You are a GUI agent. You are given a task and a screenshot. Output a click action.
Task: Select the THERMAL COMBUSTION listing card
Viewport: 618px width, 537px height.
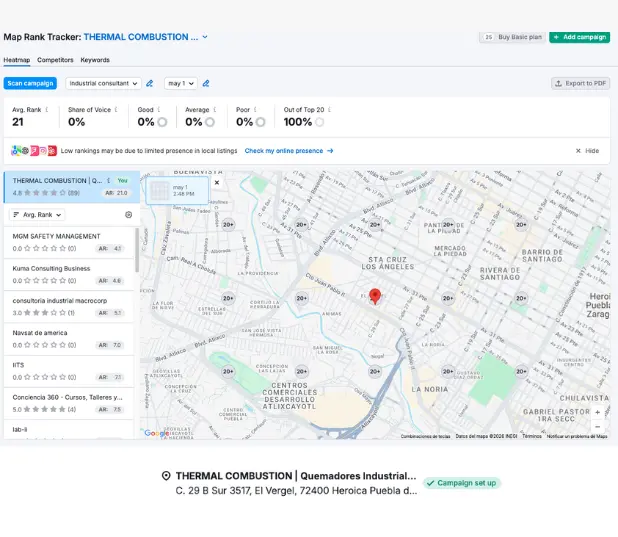pos(72,187)
